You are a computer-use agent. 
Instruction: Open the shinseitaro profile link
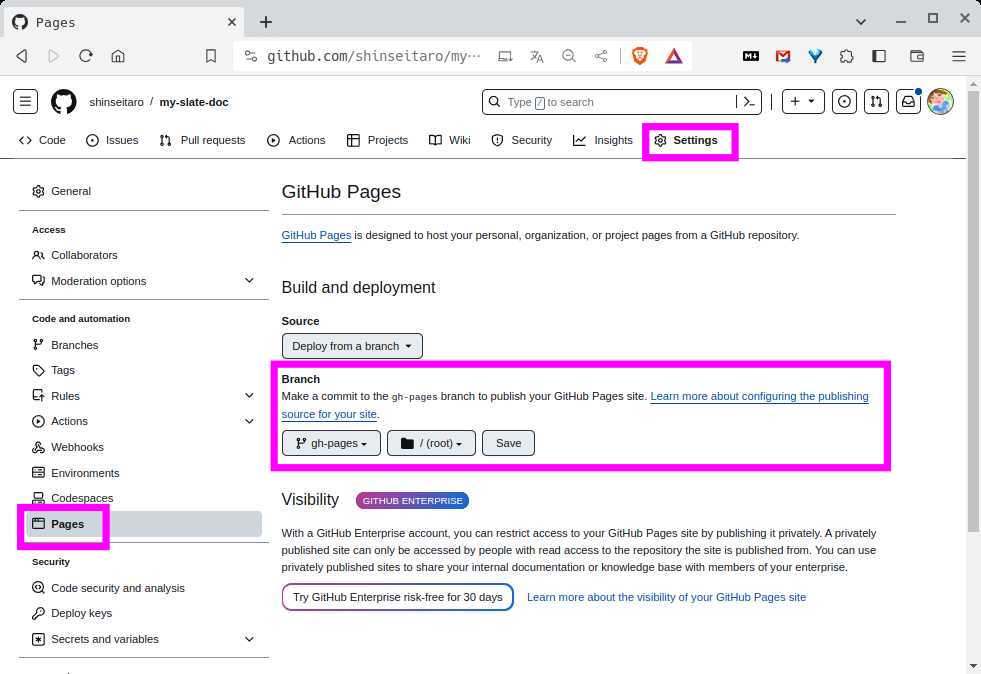116,102
